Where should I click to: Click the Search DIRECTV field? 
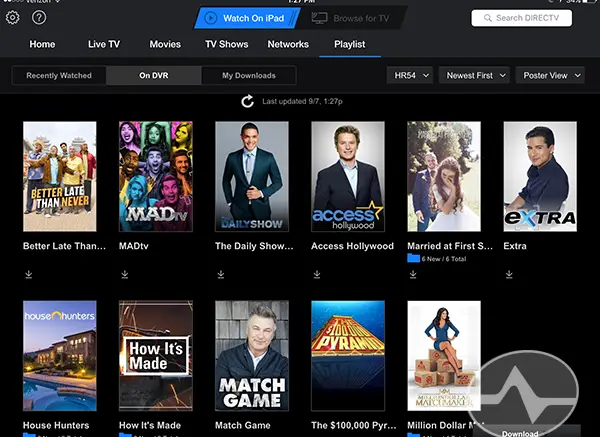(x=522, y=18)
